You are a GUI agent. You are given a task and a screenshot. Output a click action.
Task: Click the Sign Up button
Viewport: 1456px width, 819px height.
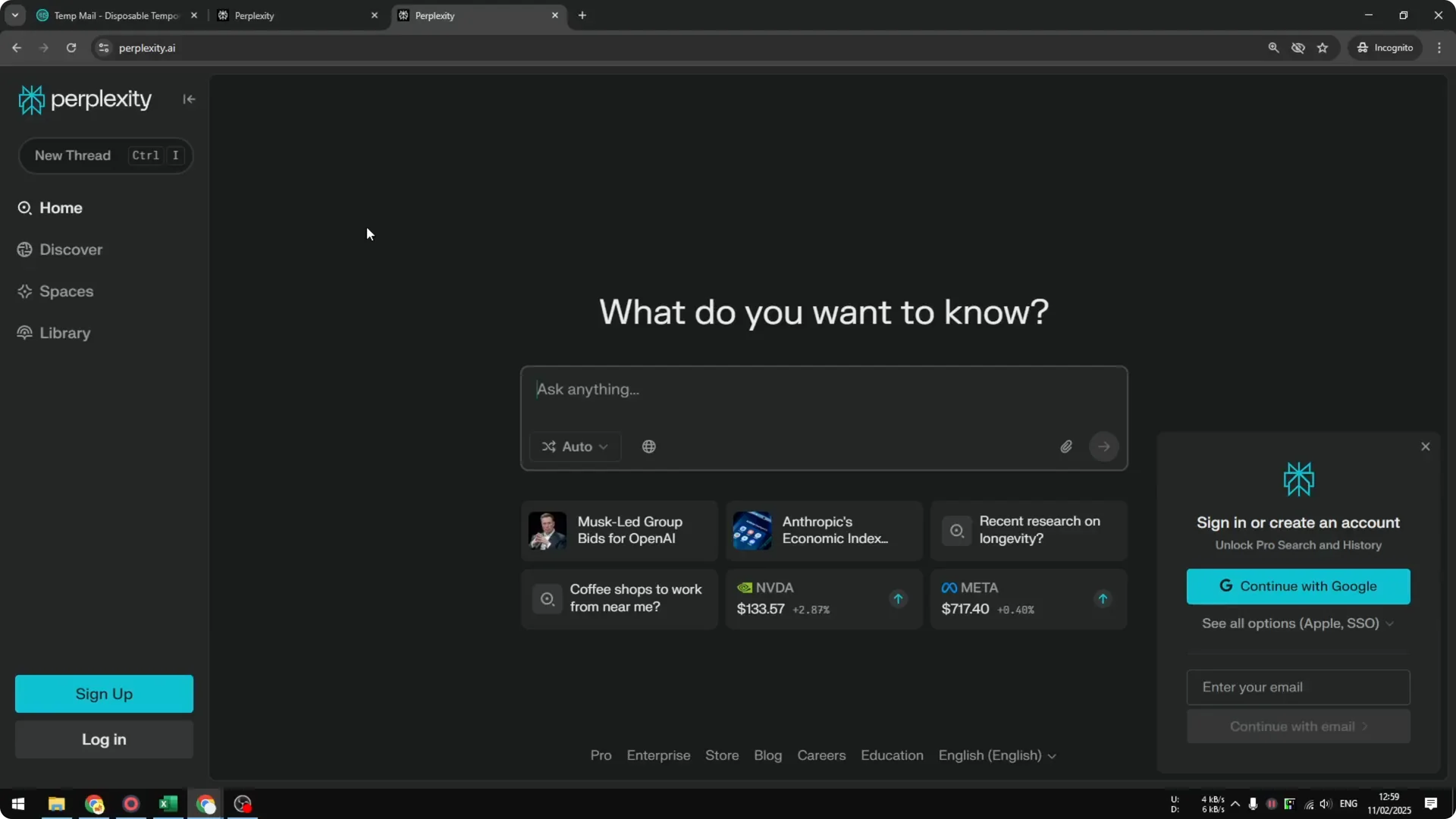pos(103,693)
